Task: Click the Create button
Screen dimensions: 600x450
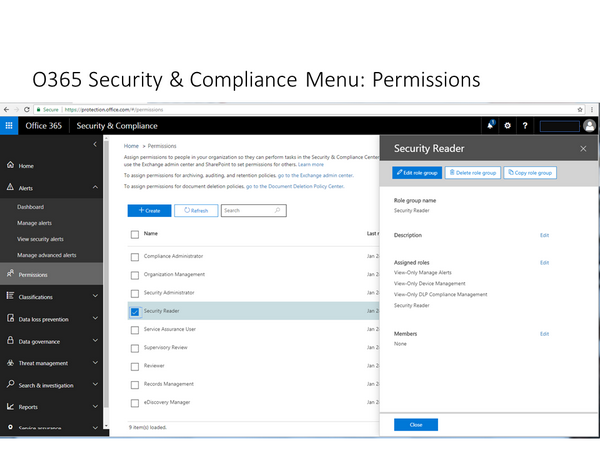Action: (149, 210)
